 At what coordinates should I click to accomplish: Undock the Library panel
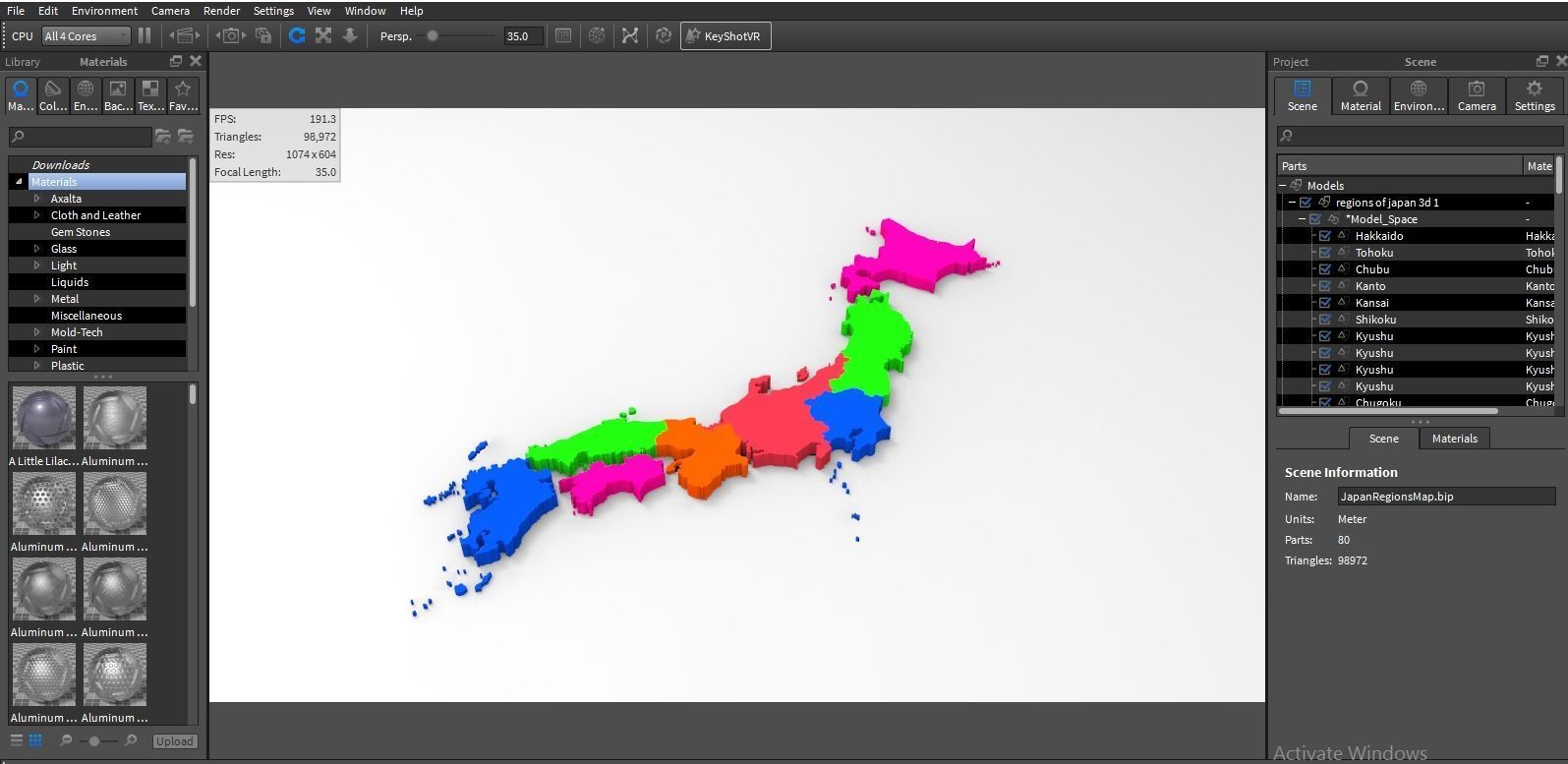pos(176,61)
